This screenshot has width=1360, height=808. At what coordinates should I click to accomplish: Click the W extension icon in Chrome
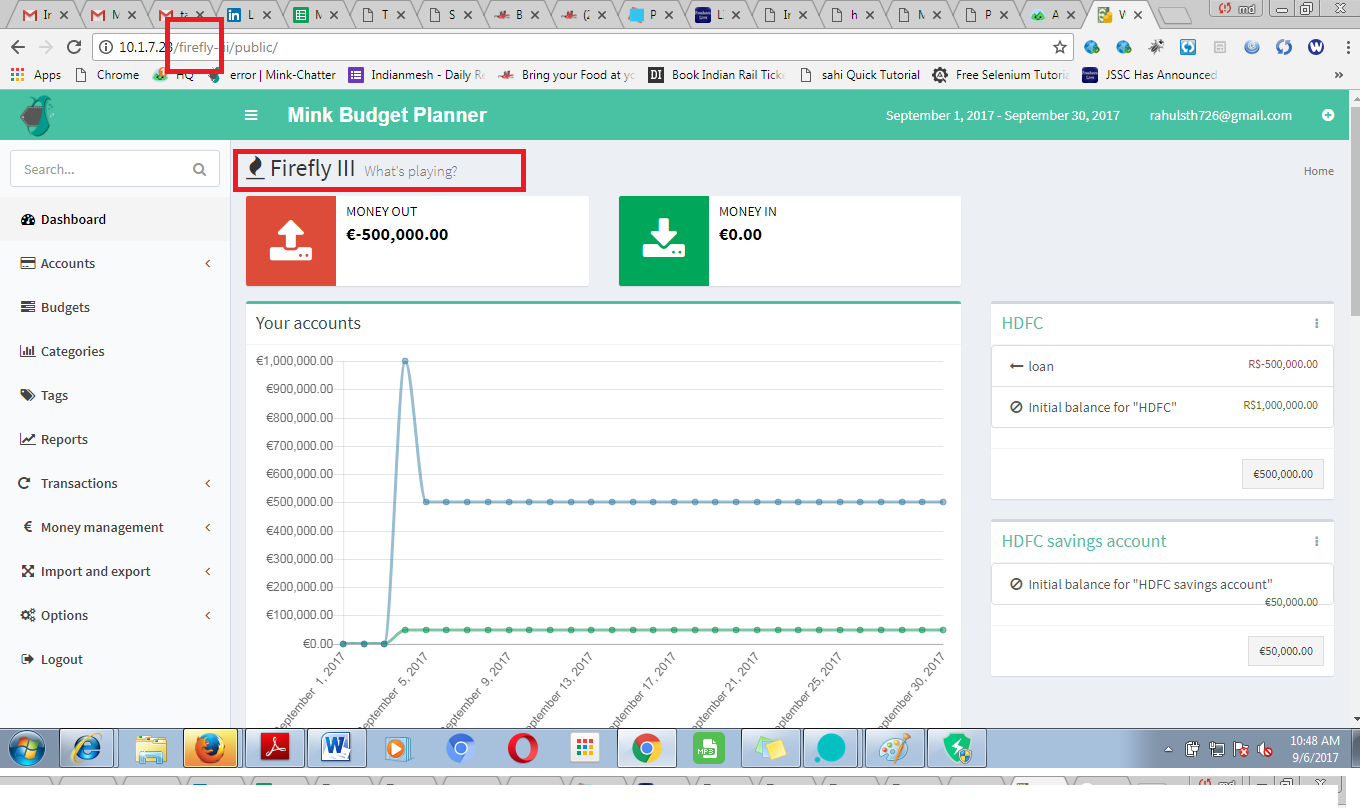(1316, 47)
